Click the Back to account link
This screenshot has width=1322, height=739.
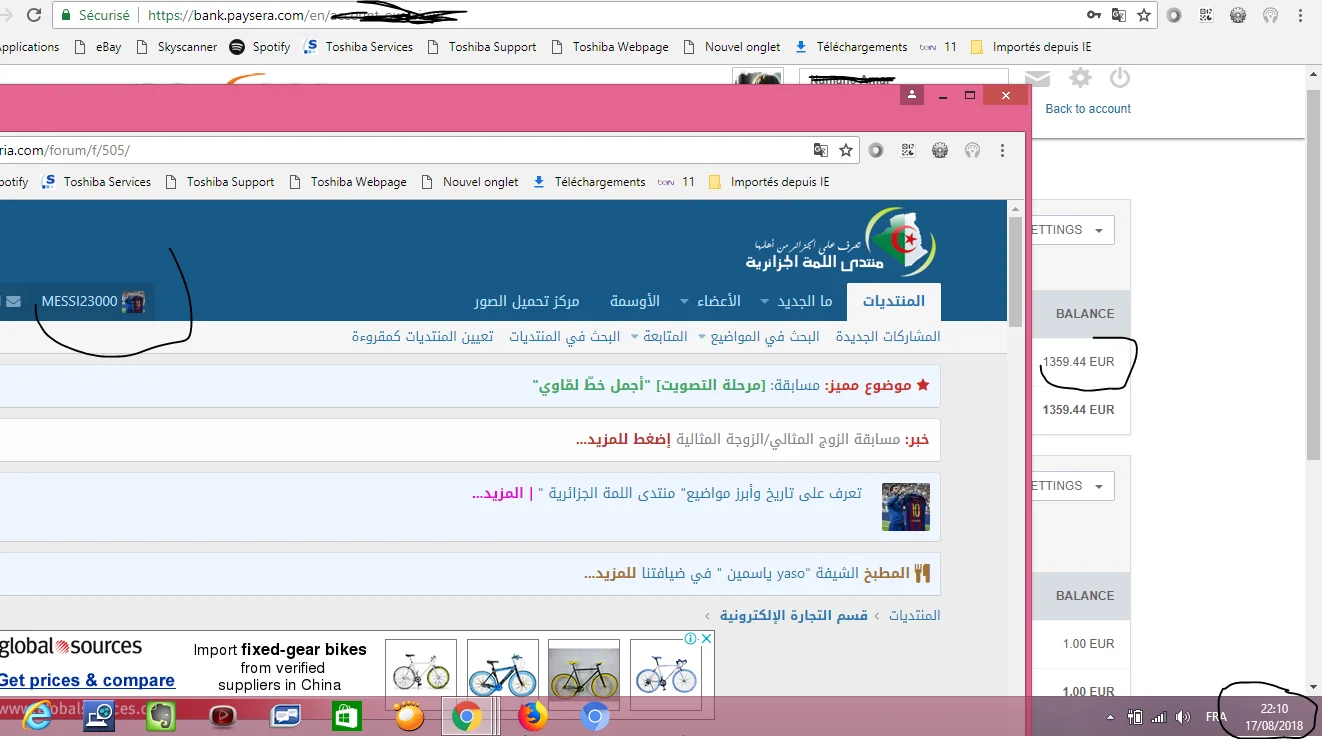1087,109
